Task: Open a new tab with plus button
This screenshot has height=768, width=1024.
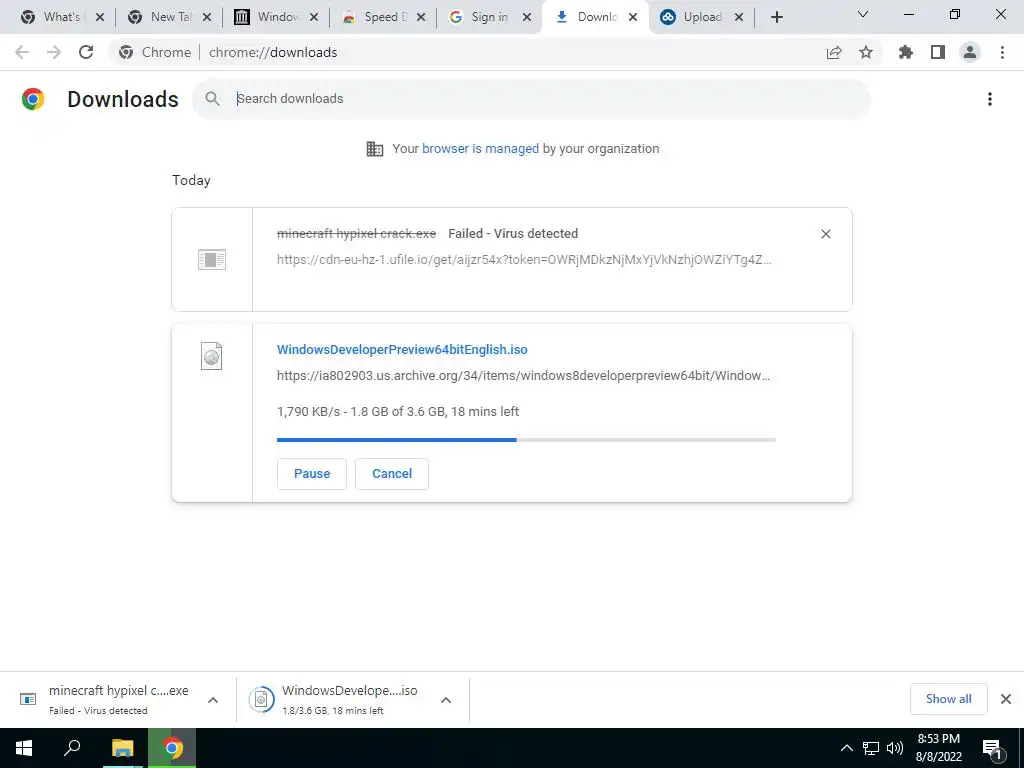Action: 776,17
